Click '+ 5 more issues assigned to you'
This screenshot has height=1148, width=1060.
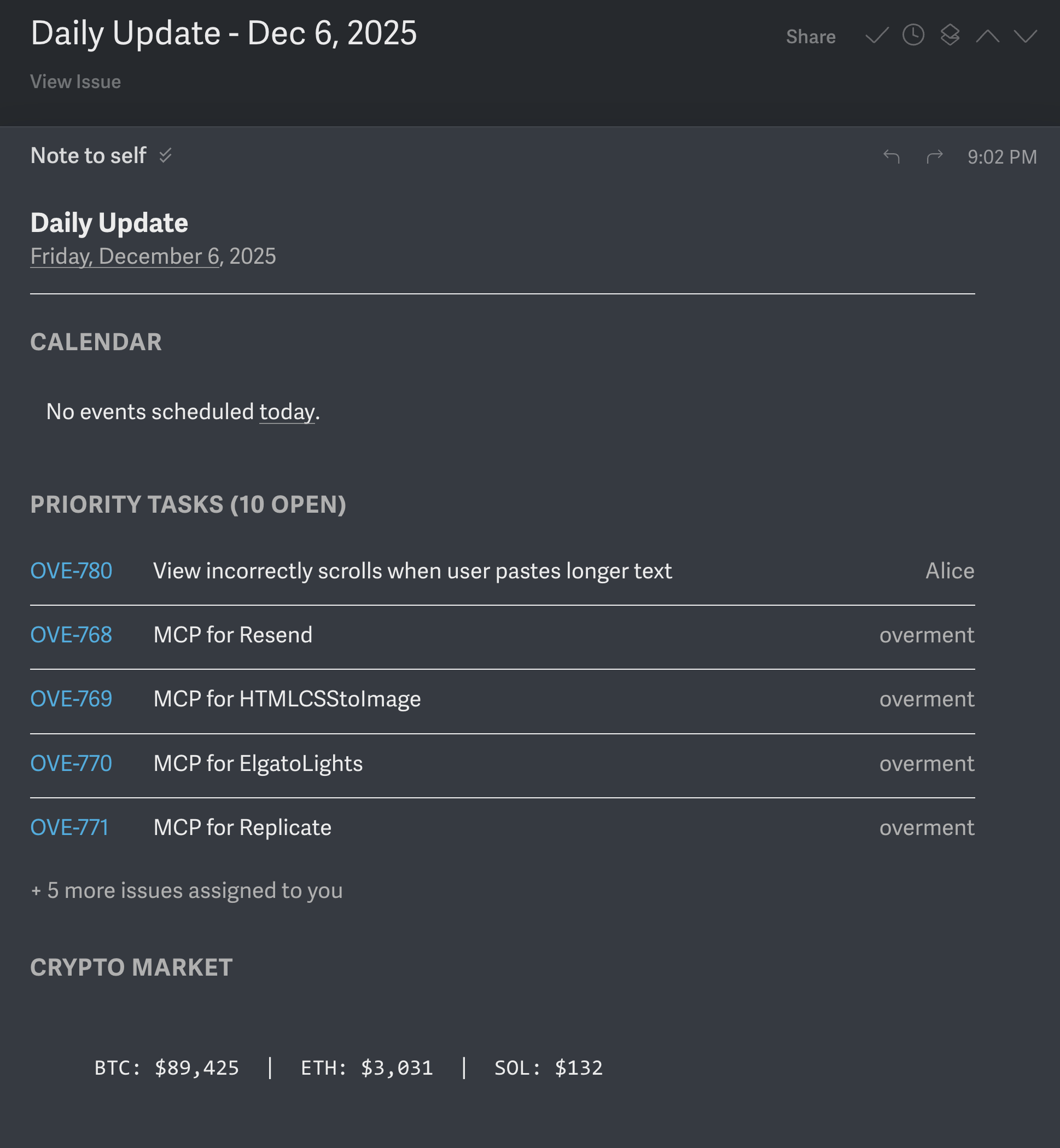pos(187,890)
